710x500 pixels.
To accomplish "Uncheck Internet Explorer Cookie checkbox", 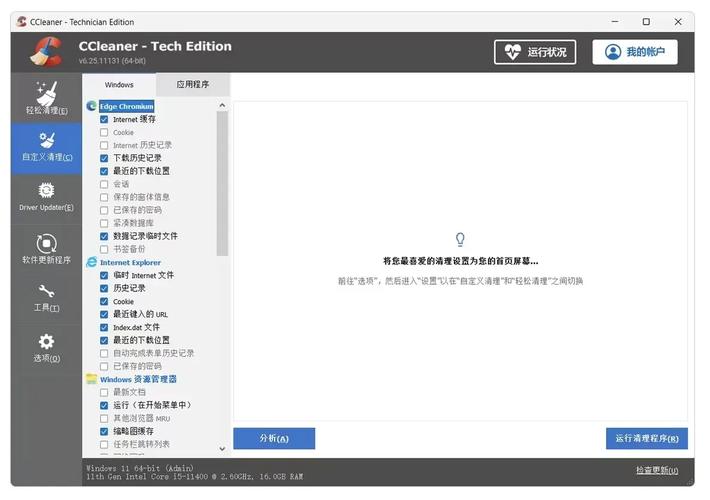I will tap(104, 302).
